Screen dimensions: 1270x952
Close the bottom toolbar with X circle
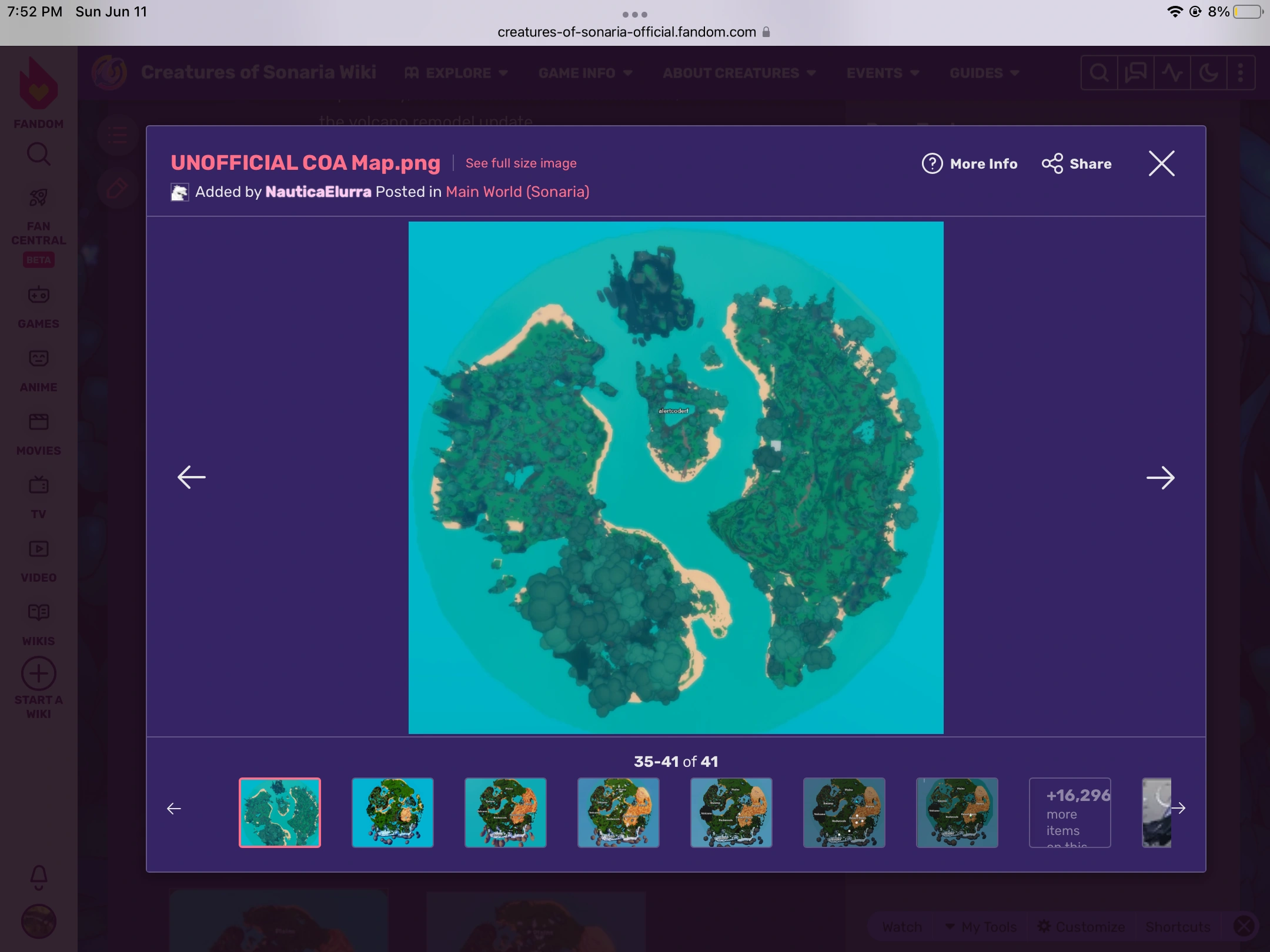point(1244,927)
